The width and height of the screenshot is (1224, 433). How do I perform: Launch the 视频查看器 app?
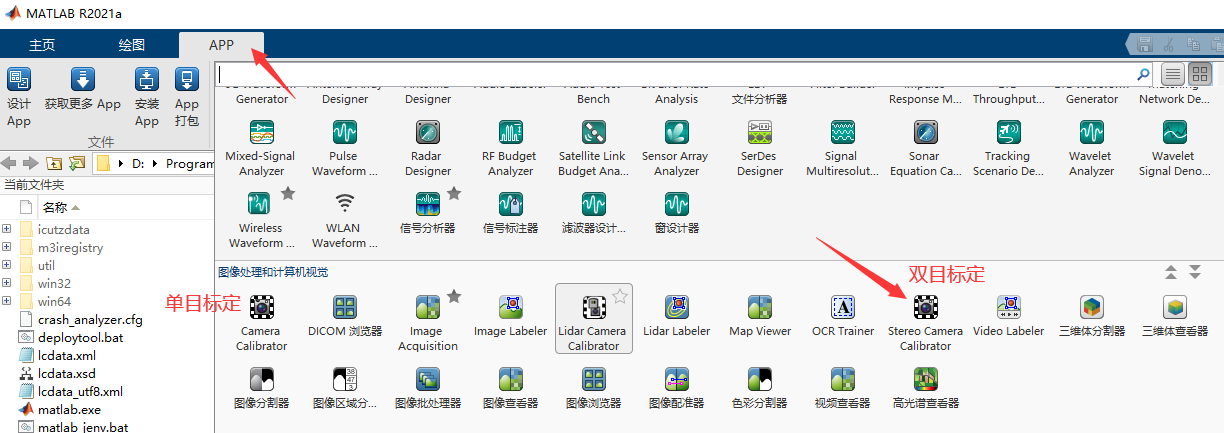pyautogui.click(x=842, y=388)
